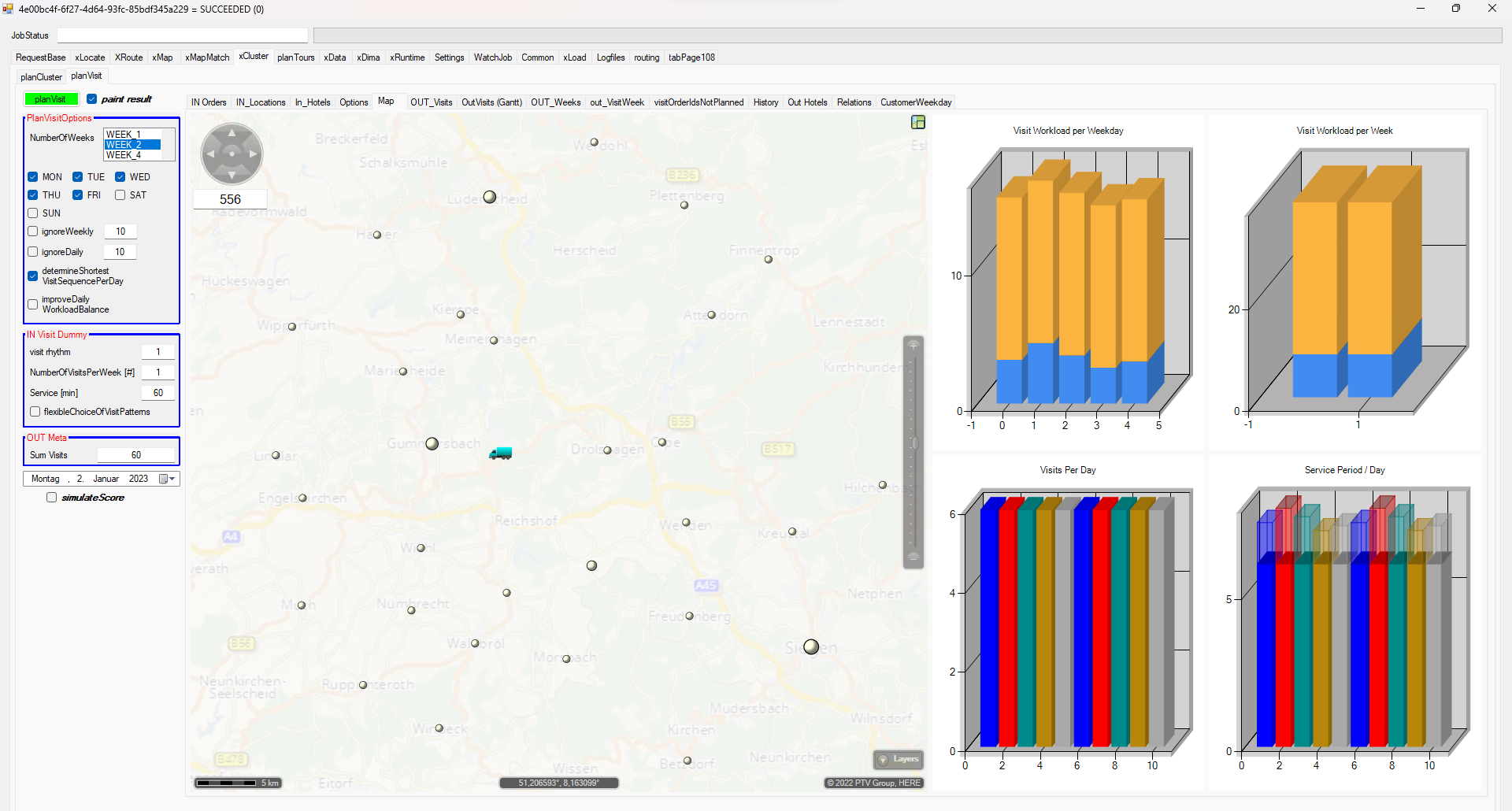This screenshot has height=811, width=1512.
Task: Click the map zoom slider handle
Action: 913,443
